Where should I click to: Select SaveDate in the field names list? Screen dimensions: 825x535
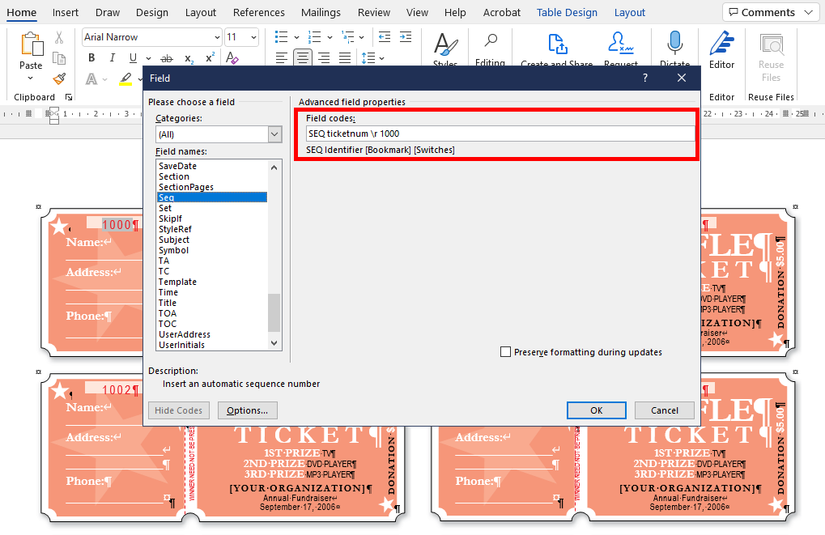click(177, 166)
